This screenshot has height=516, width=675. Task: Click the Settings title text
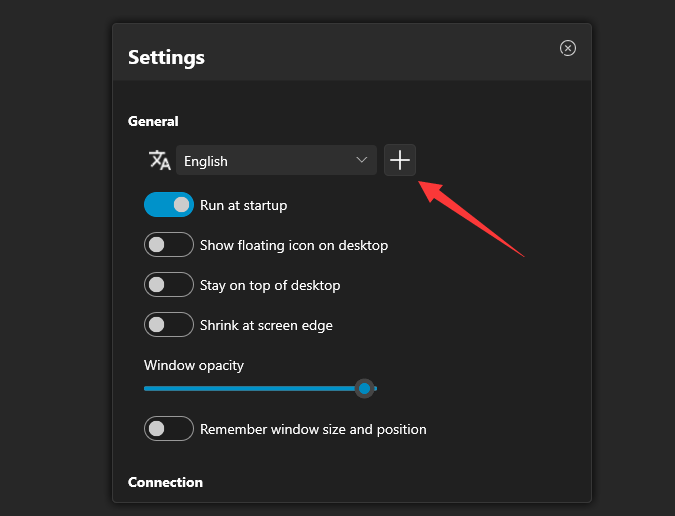166,58
